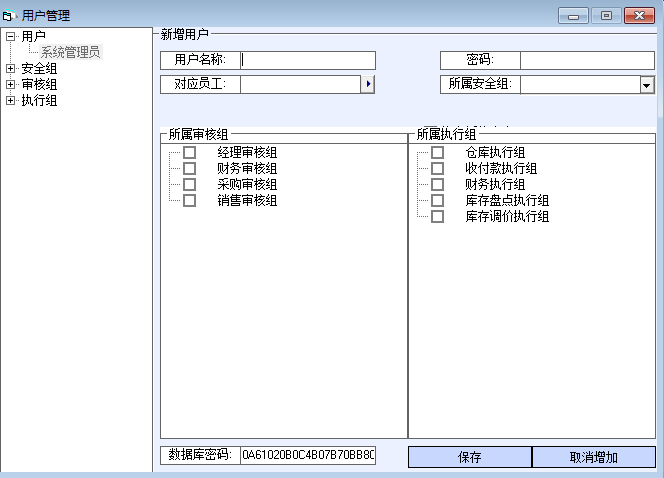Check the 销售审核组 checkbox

(x=189, y=201)
